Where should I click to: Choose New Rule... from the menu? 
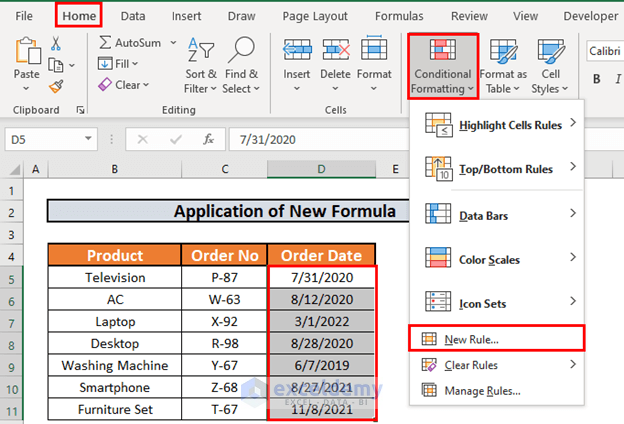[x=497, y=339]
